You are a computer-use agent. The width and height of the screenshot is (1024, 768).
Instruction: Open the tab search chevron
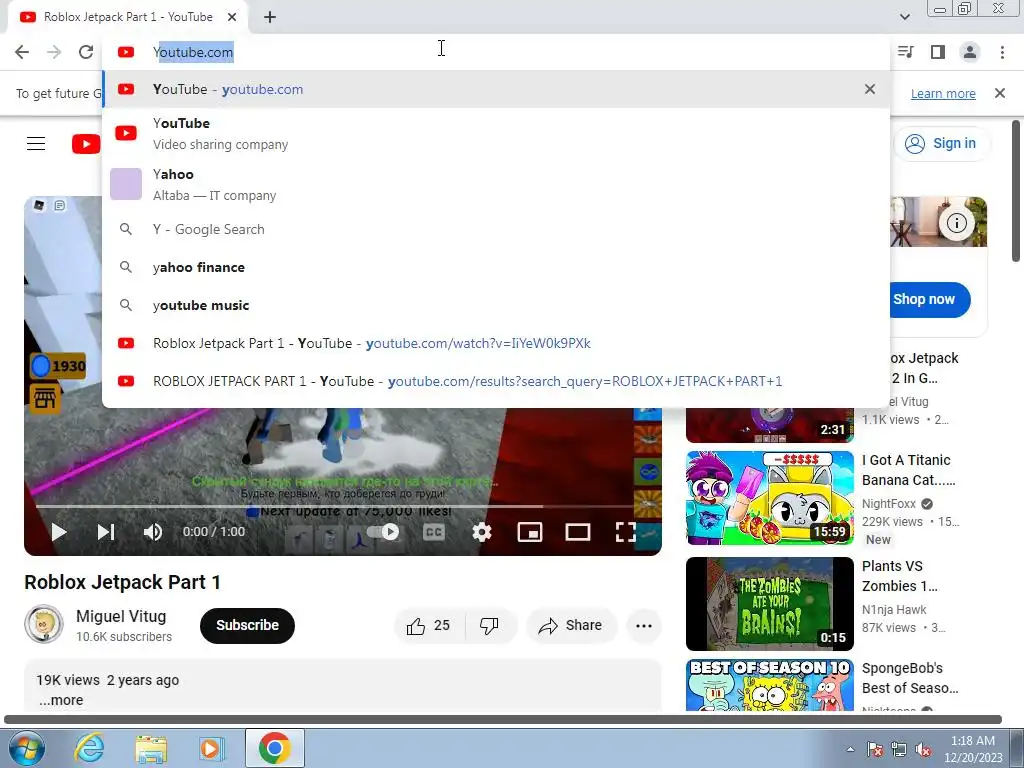pyautogui.click(x=904, y=17)
